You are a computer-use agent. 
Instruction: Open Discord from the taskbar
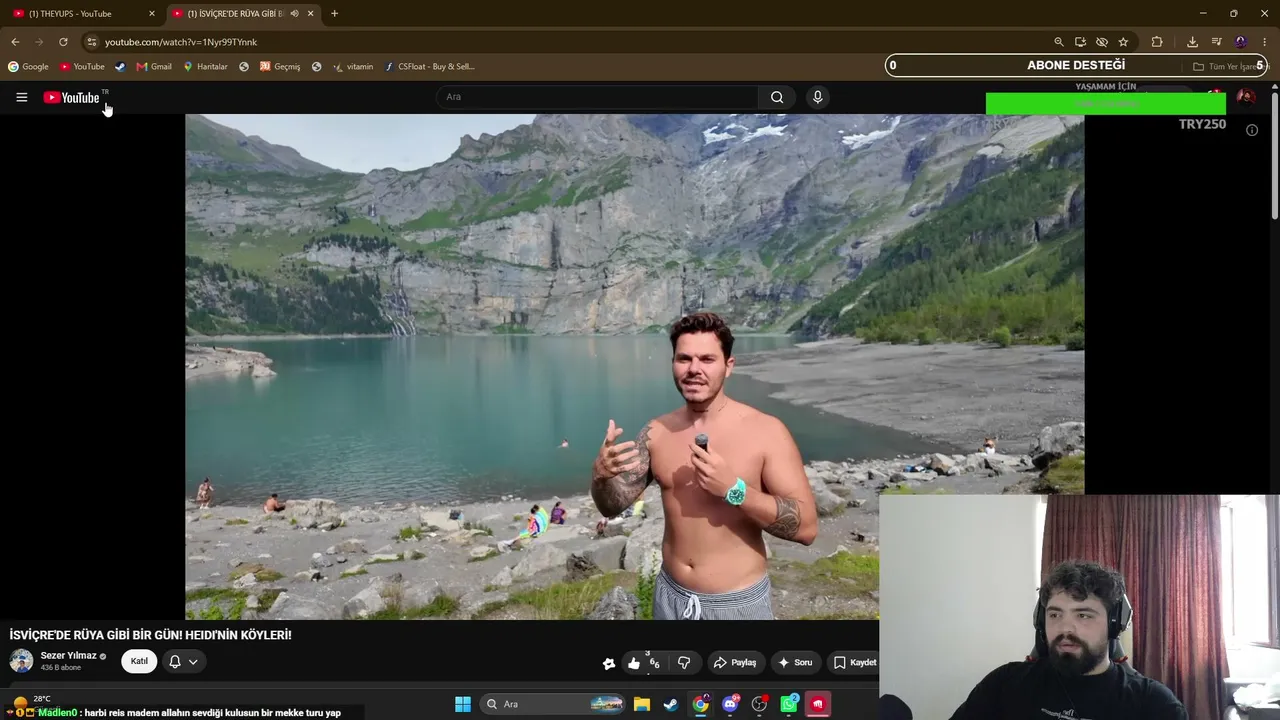click(730, 704)
